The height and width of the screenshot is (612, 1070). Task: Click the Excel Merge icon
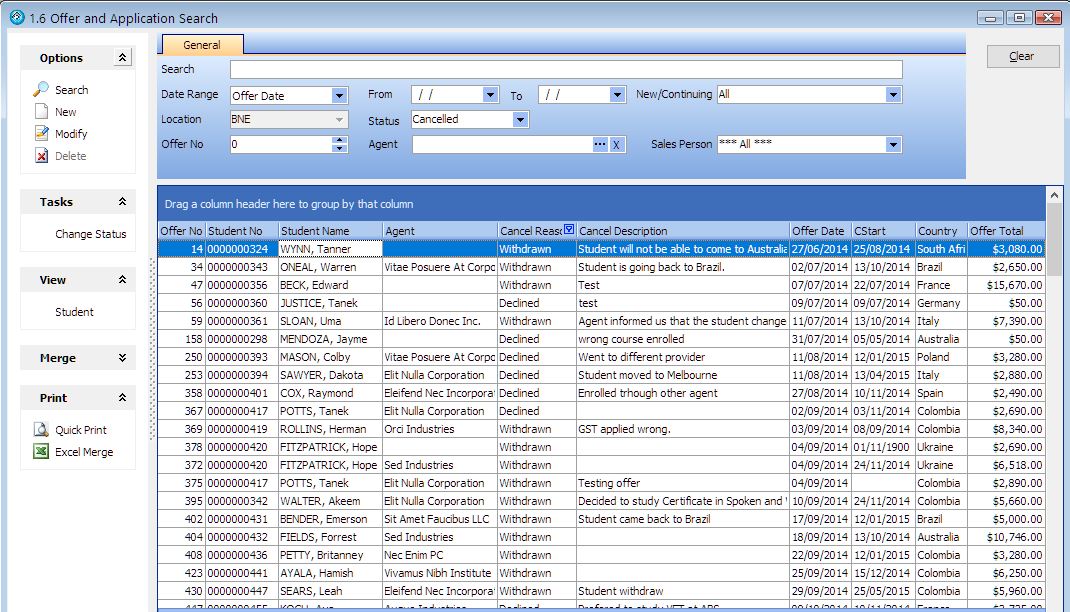click(41, 452)
